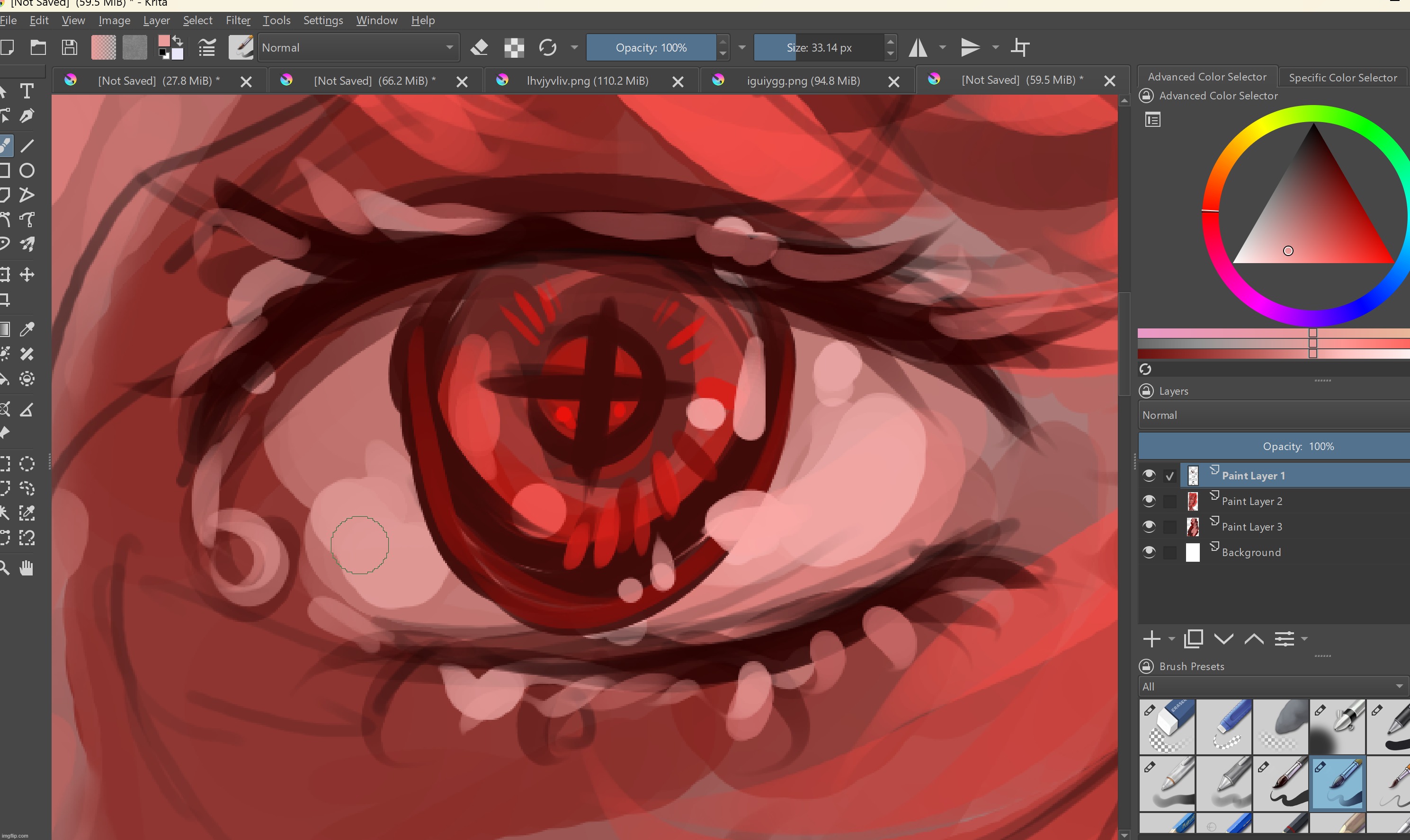Select the Ellipse shape tool
Screen dimensions: 1410x840
click(27, 170)
